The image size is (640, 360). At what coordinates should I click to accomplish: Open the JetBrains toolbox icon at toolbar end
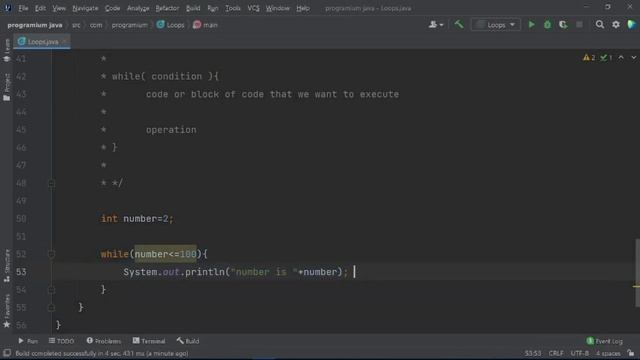(631, 24)
